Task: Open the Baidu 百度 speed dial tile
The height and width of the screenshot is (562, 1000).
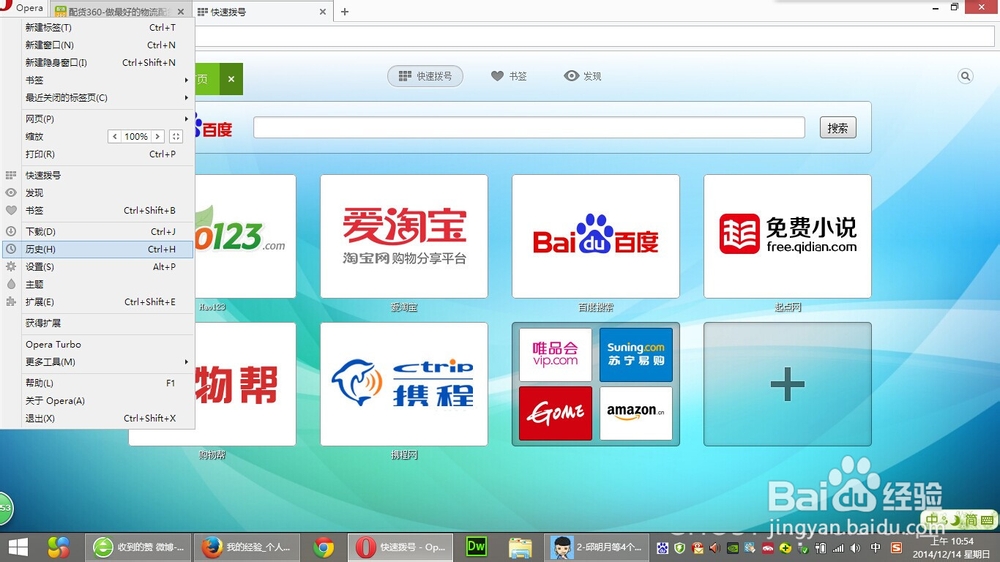Action: pyautogui.click(x=596, y=236)
